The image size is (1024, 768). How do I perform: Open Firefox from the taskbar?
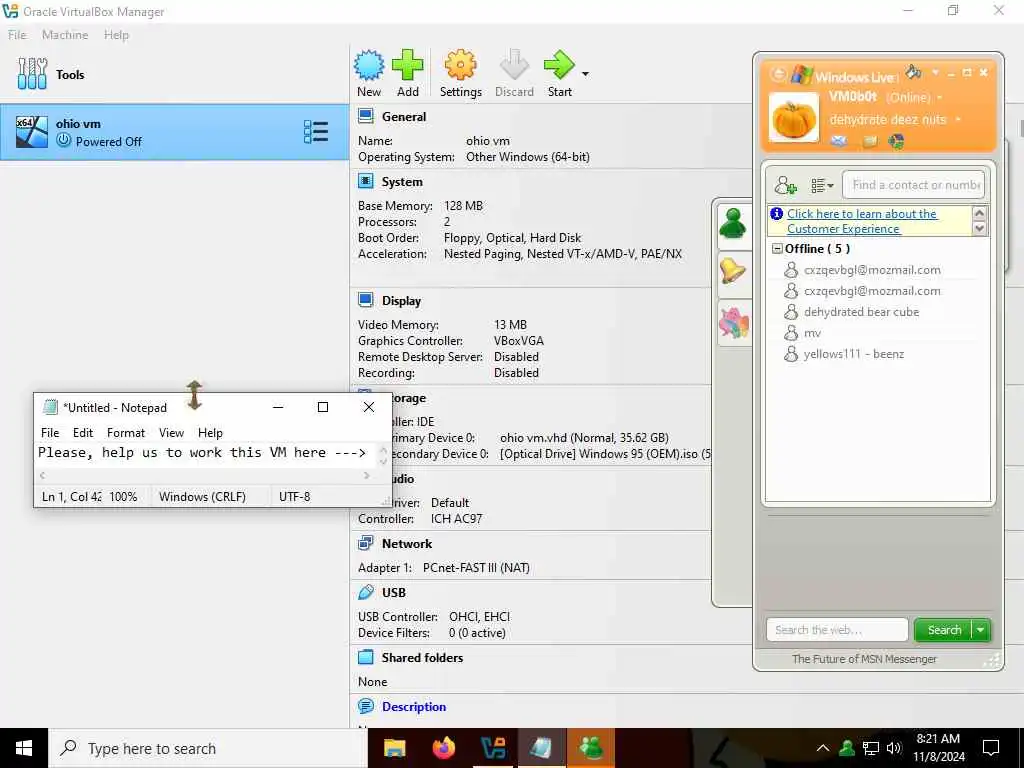pos(443,748)
